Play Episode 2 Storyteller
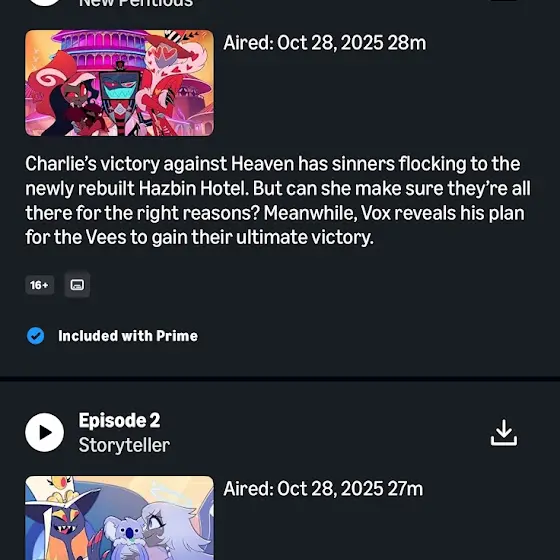The height and width of the screenshot is (560, 560). 45,432
